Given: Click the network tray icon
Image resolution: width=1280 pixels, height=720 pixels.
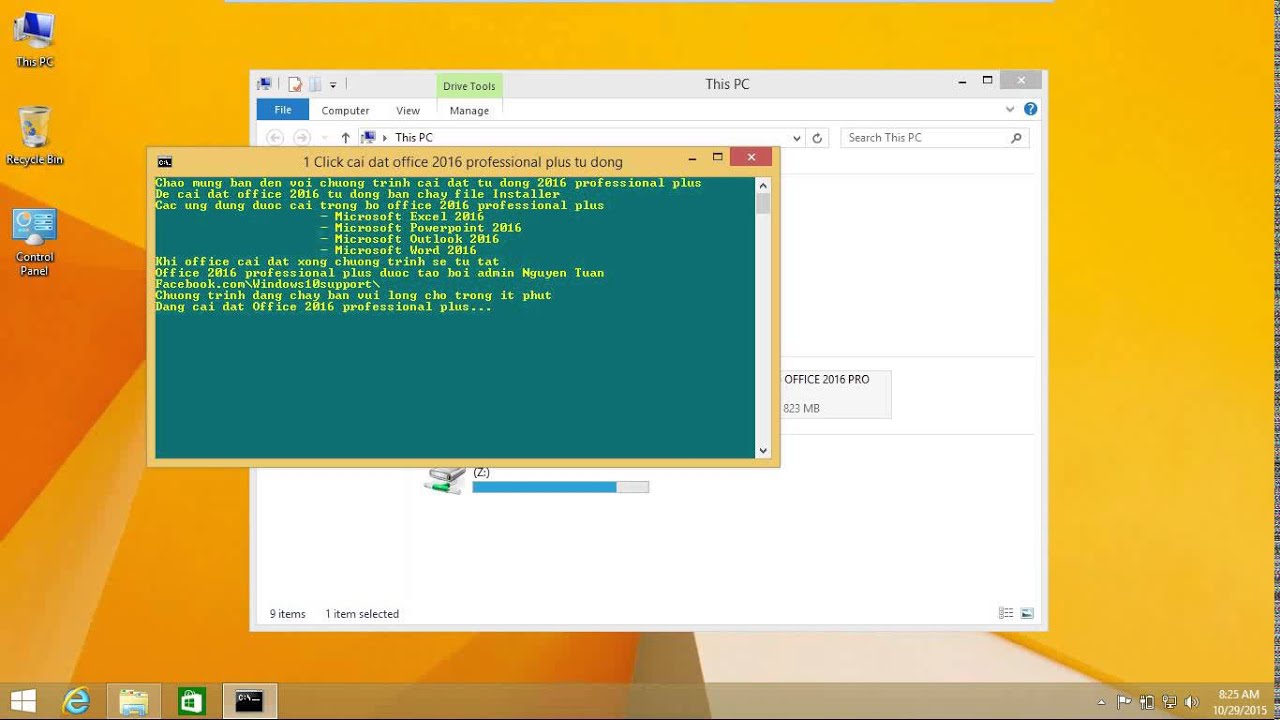Looking at the screenshot, I should (1169, 702).
